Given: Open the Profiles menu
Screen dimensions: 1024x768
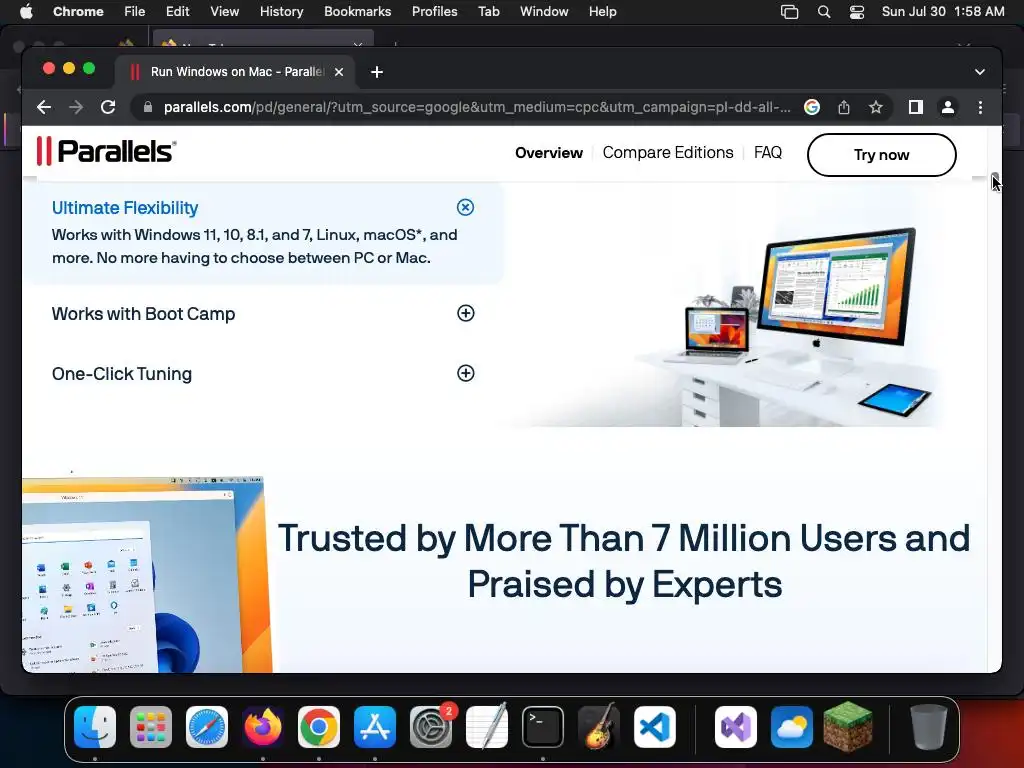Looking at the screenshot, I should click(x=434, y=12).
